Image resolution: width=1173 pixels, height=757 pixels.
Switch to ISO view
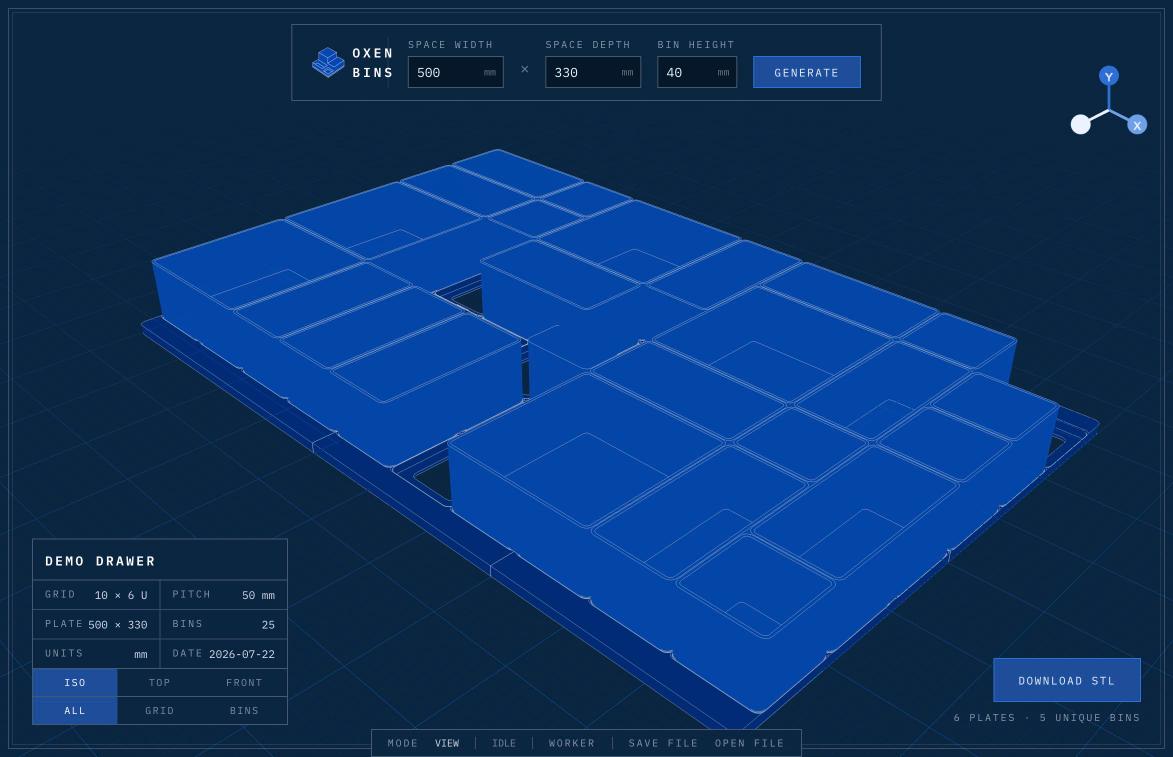coord(75,683)
